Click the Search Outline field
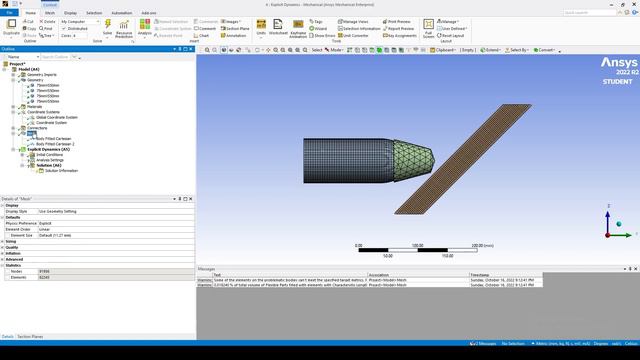640x360 pixels. [56, 57]
